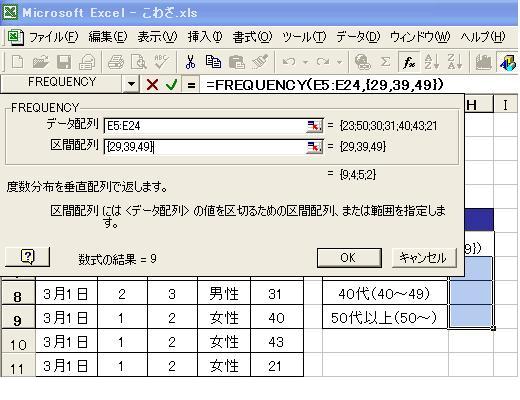Collapse dialog button for 区間配列 field

tap(314, 147)
